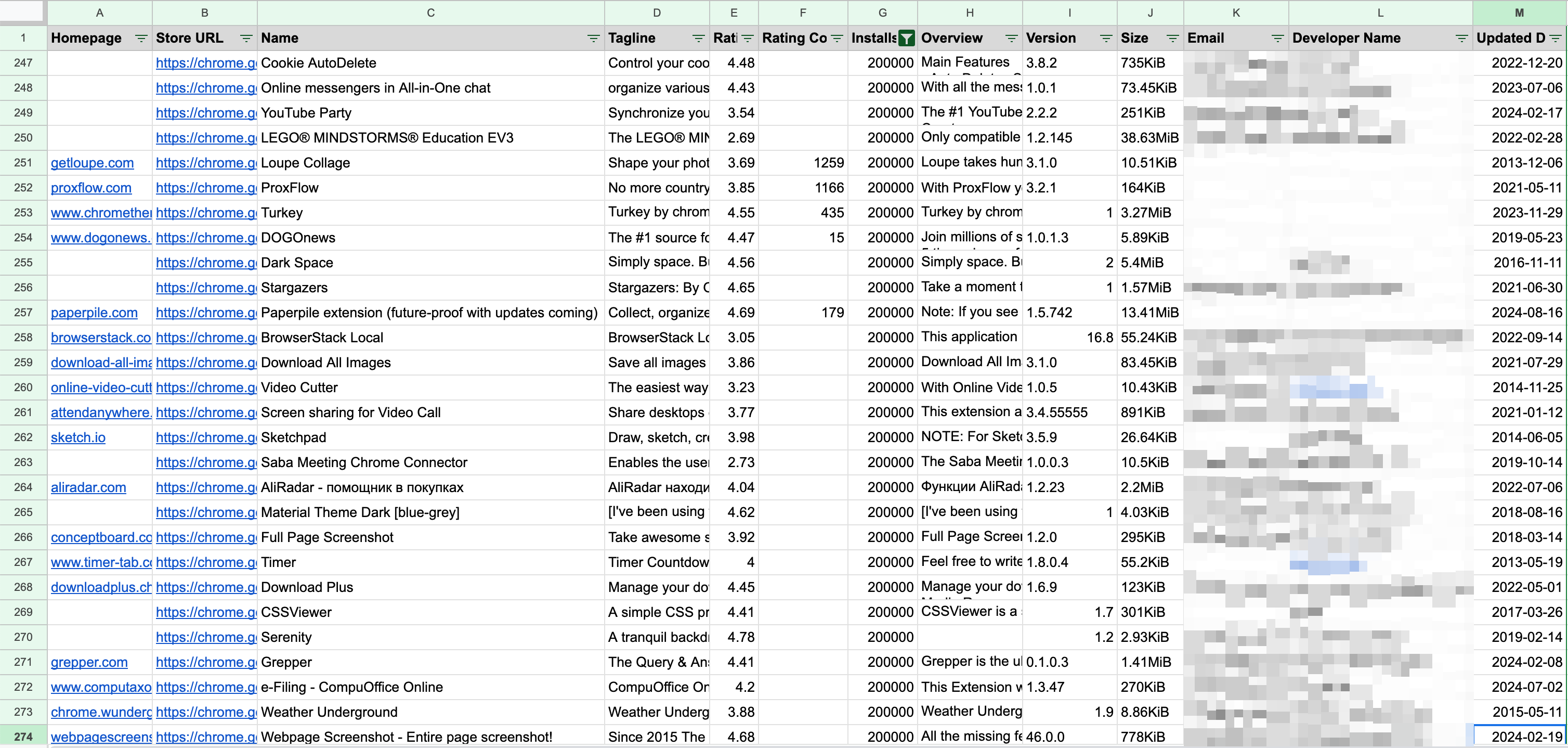
Task: Open the filter on the Store URL column
Action: (246, 38)
